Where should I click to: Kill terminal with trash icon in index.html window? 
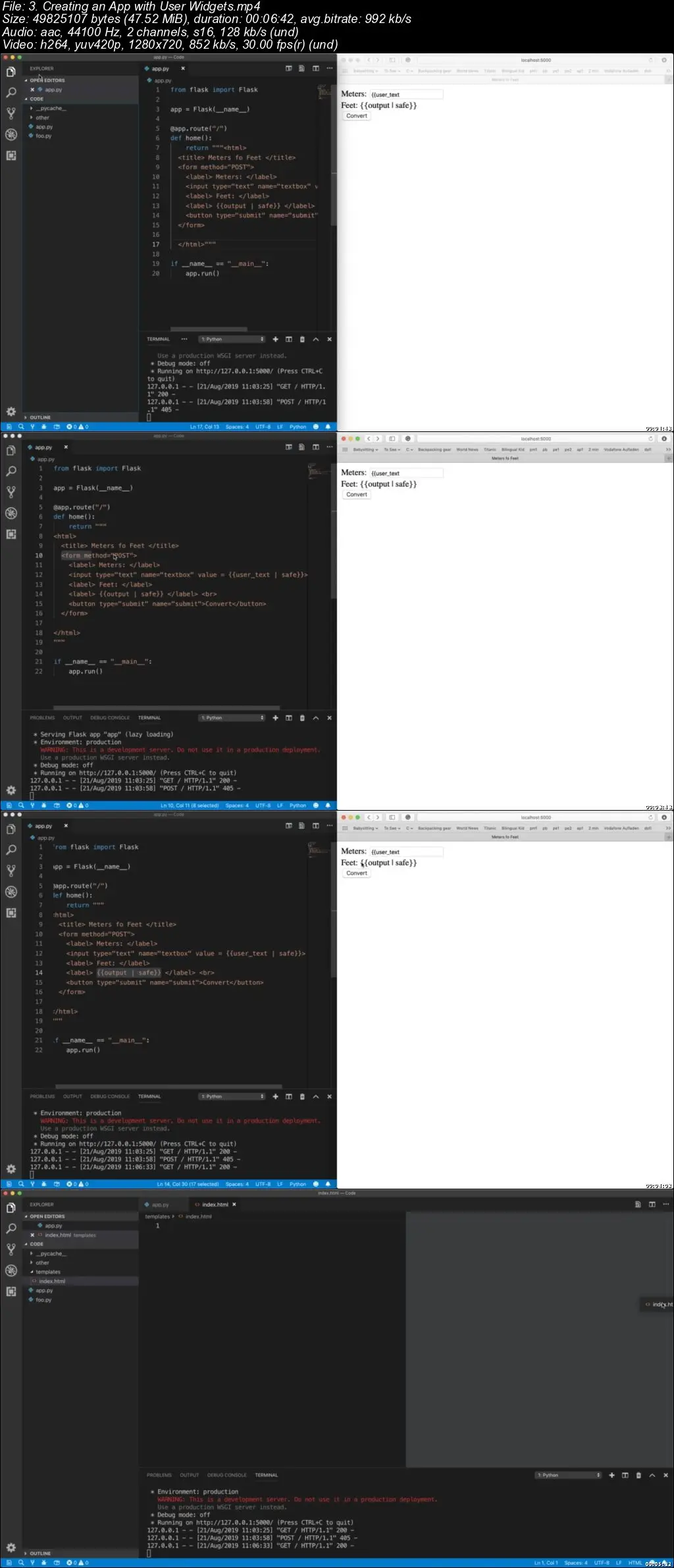coord(638,1475)
